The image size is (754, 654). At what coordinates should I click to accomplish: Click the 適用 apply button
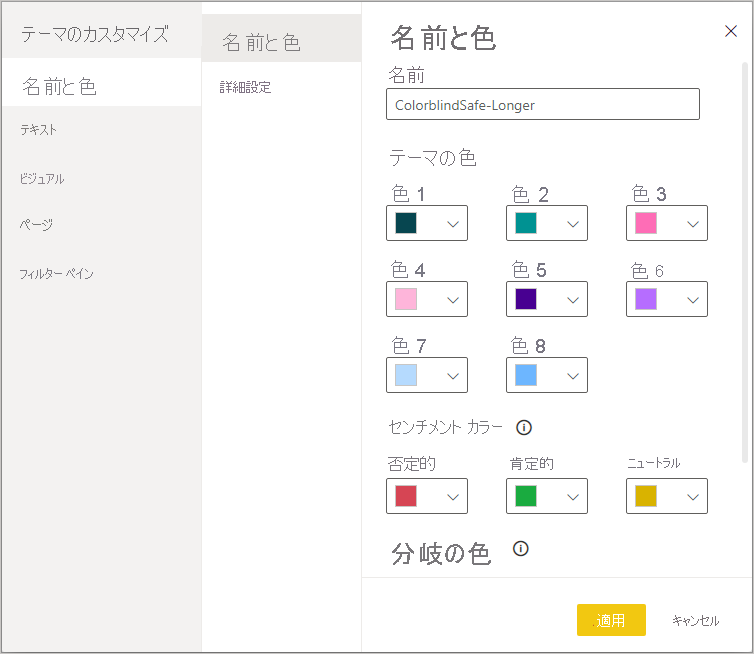[611, 620]
